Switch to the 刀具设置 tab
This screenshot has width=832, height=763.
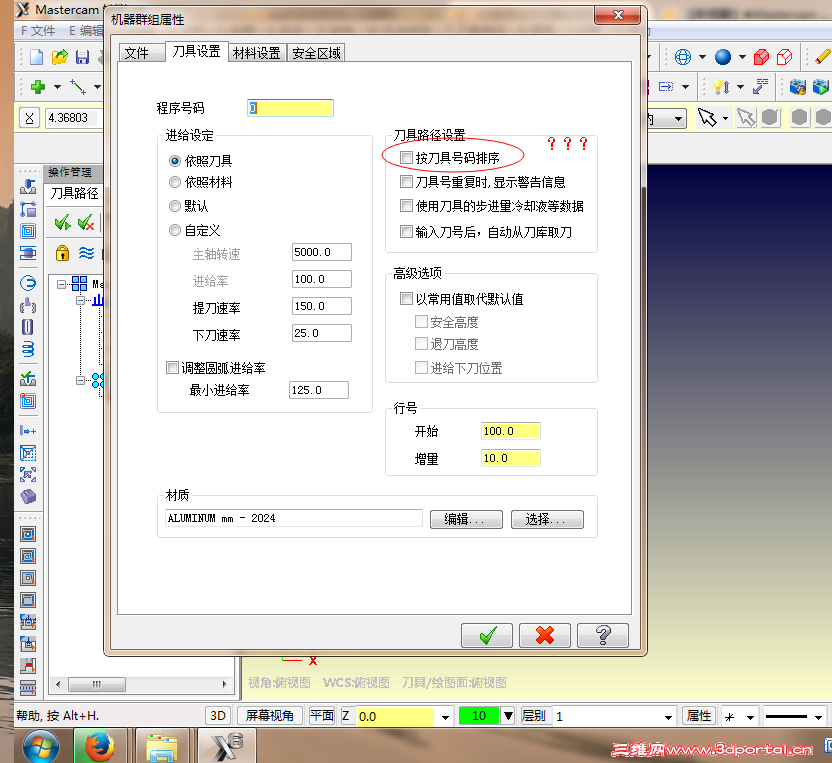[196, 51]
